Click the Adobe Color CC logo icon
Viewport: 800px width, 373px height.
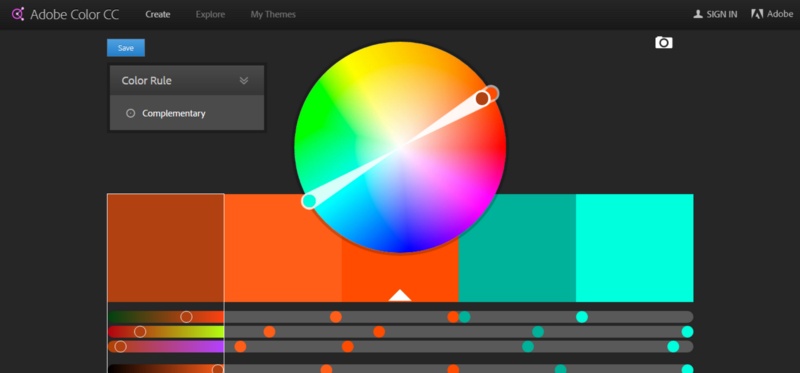point(18,14)
